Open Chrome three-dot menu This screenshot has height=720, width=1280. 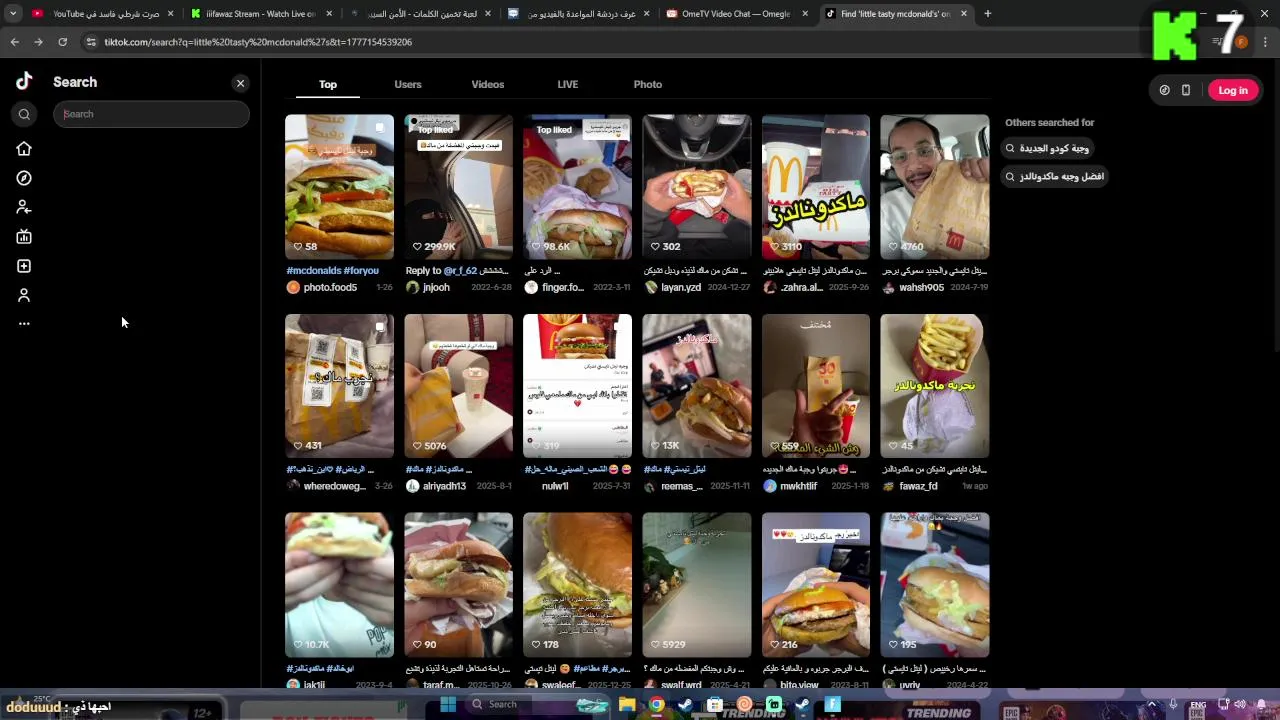point(1265,42)
